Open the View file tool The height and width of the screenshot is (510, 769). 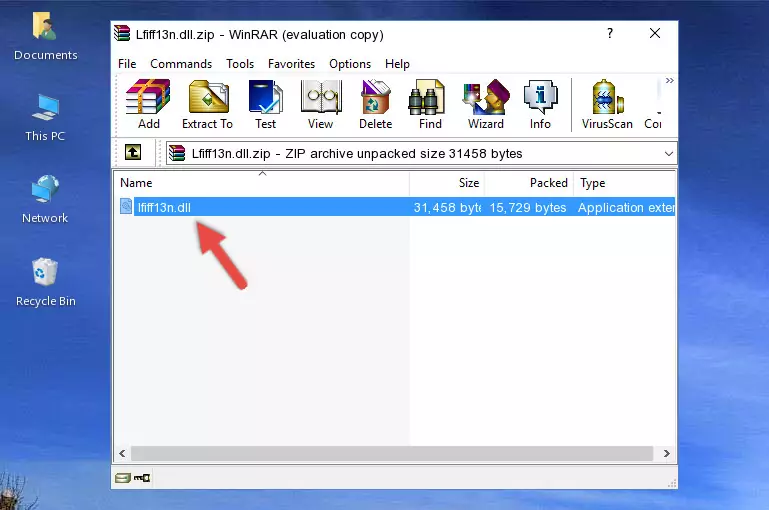click(321, 104)
